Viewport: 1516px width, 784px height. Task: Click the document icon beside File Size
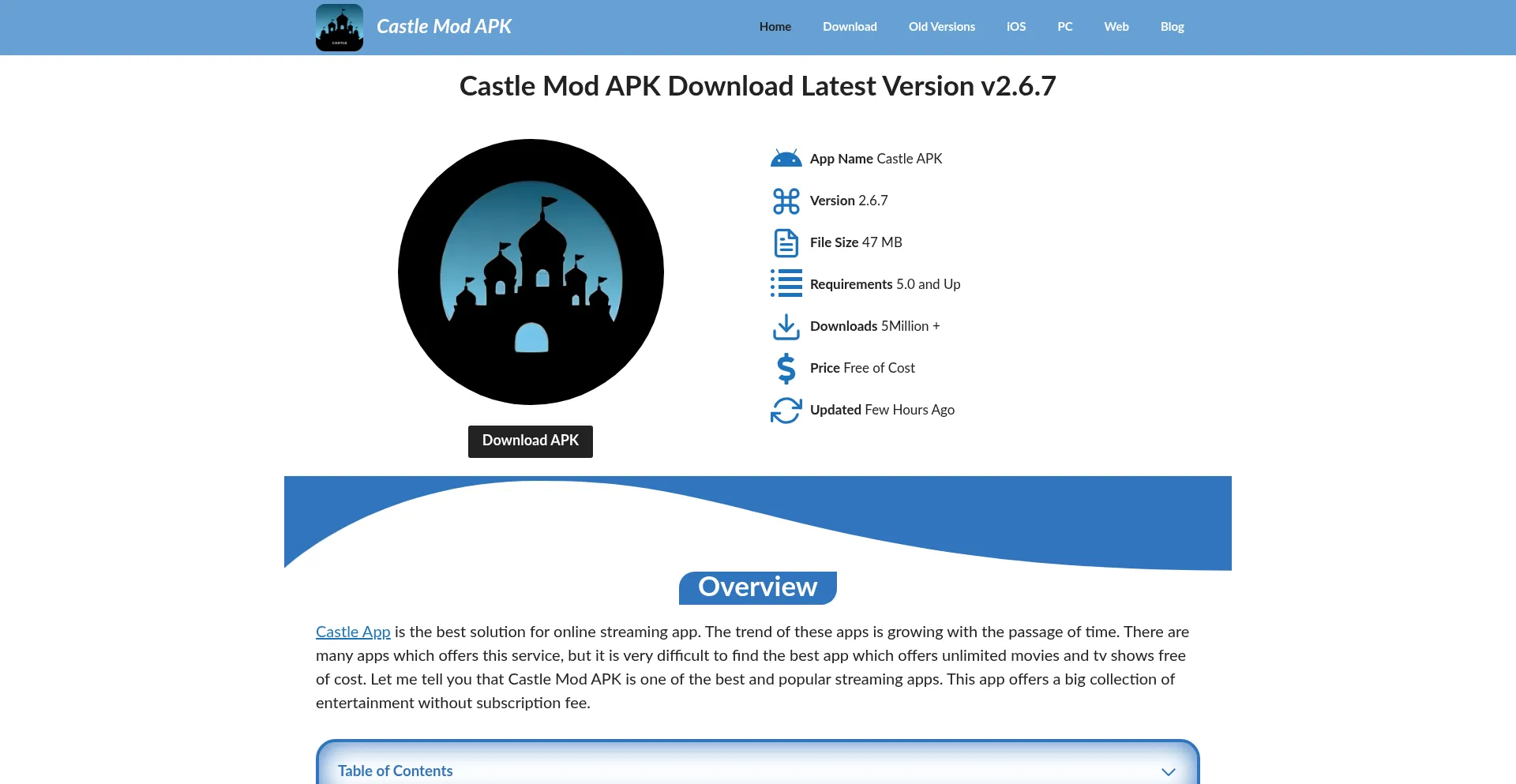click(786, 243)
